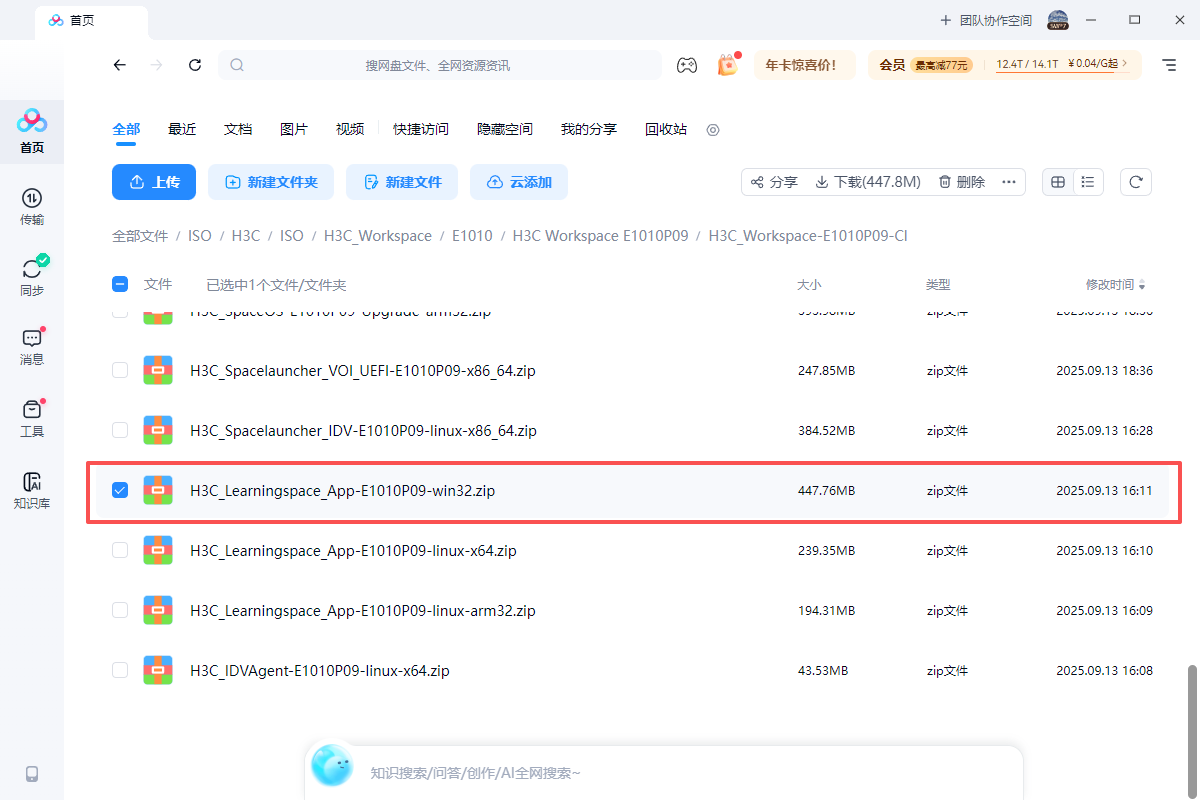Click the 搜网盘文件 search field

(x=440, y=65)
